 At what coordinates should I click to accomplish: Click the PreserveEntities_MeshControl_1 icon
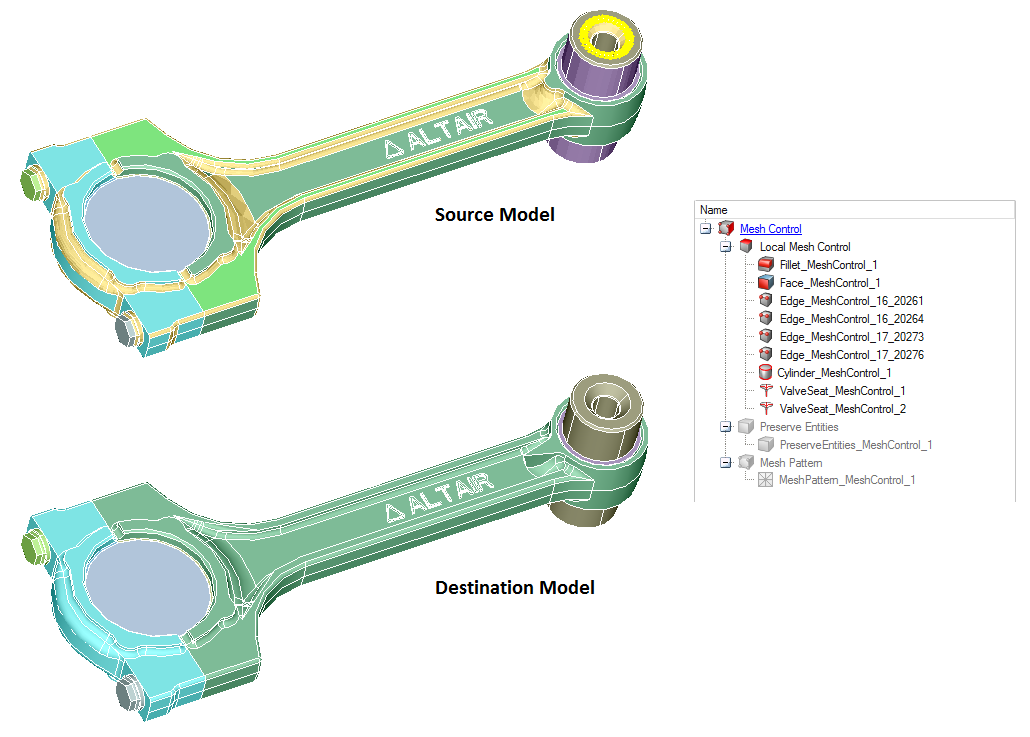tap(766, 445)
